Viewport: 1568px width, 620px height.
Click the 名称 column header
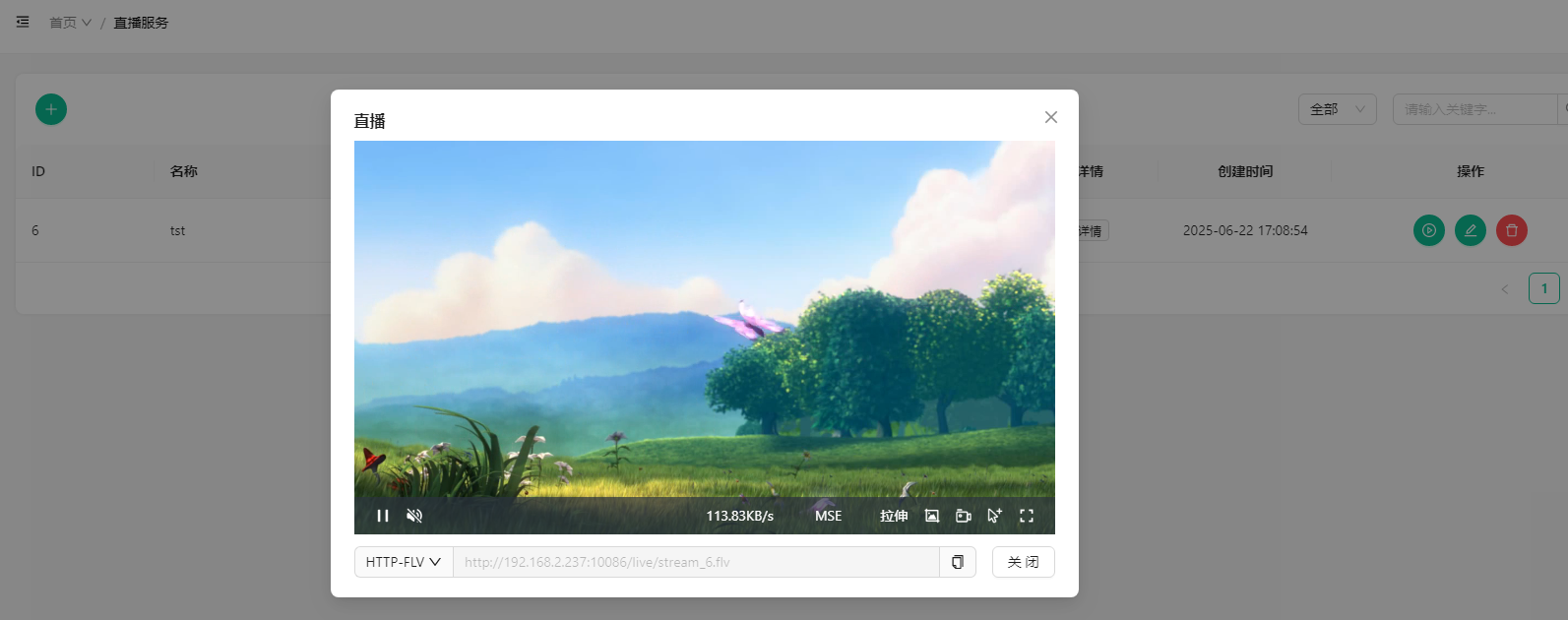[x=184, y=171]
